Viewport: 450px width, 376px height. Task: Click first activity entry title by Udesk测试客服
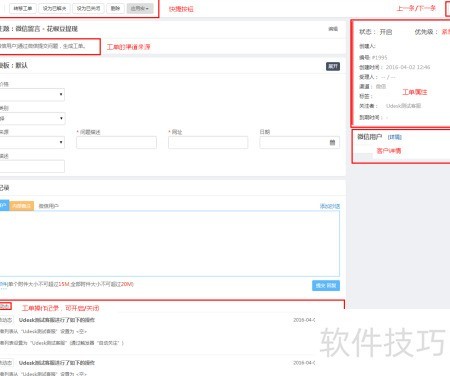coord(57,320)
